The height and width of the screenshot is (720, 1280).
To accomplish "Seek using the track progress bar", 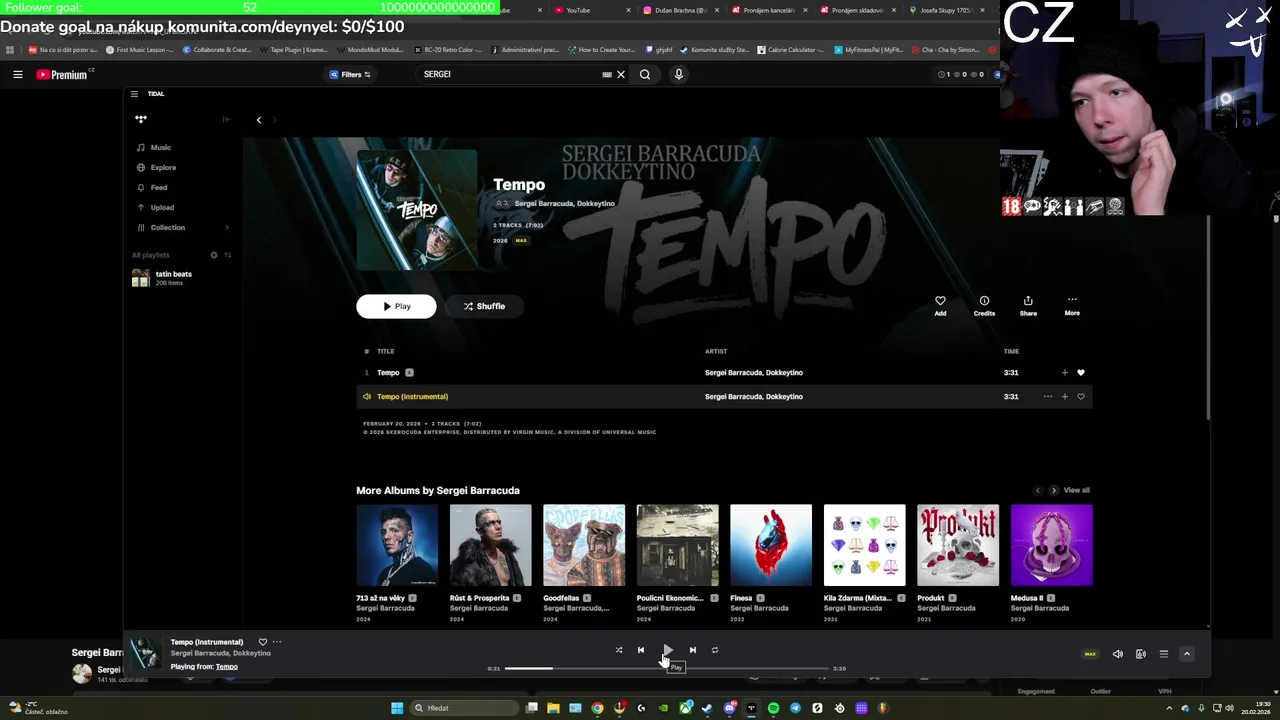I will [x=667, y=668].
